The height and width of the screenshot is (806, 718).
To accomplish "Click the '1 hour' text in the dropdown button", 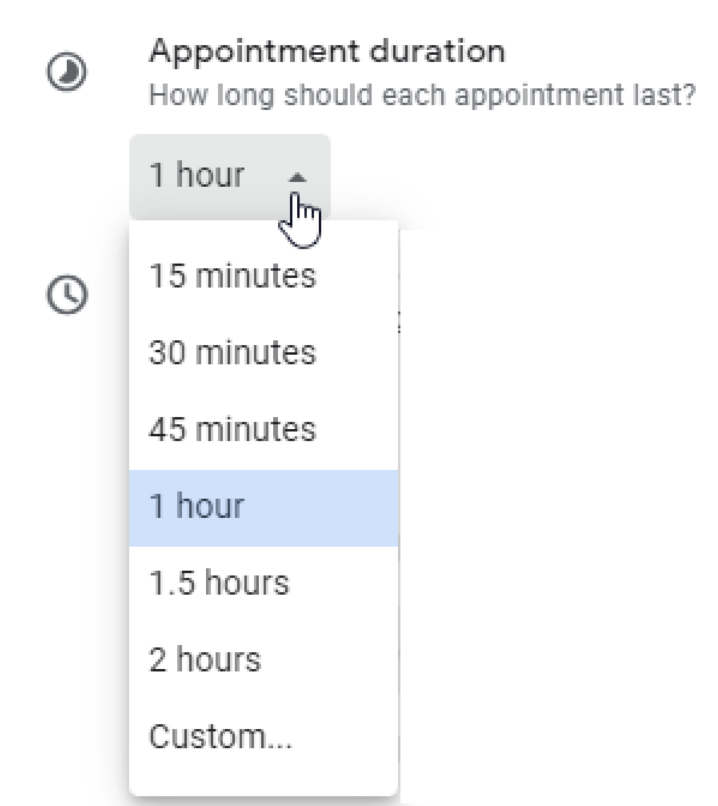I will point(197,176).
